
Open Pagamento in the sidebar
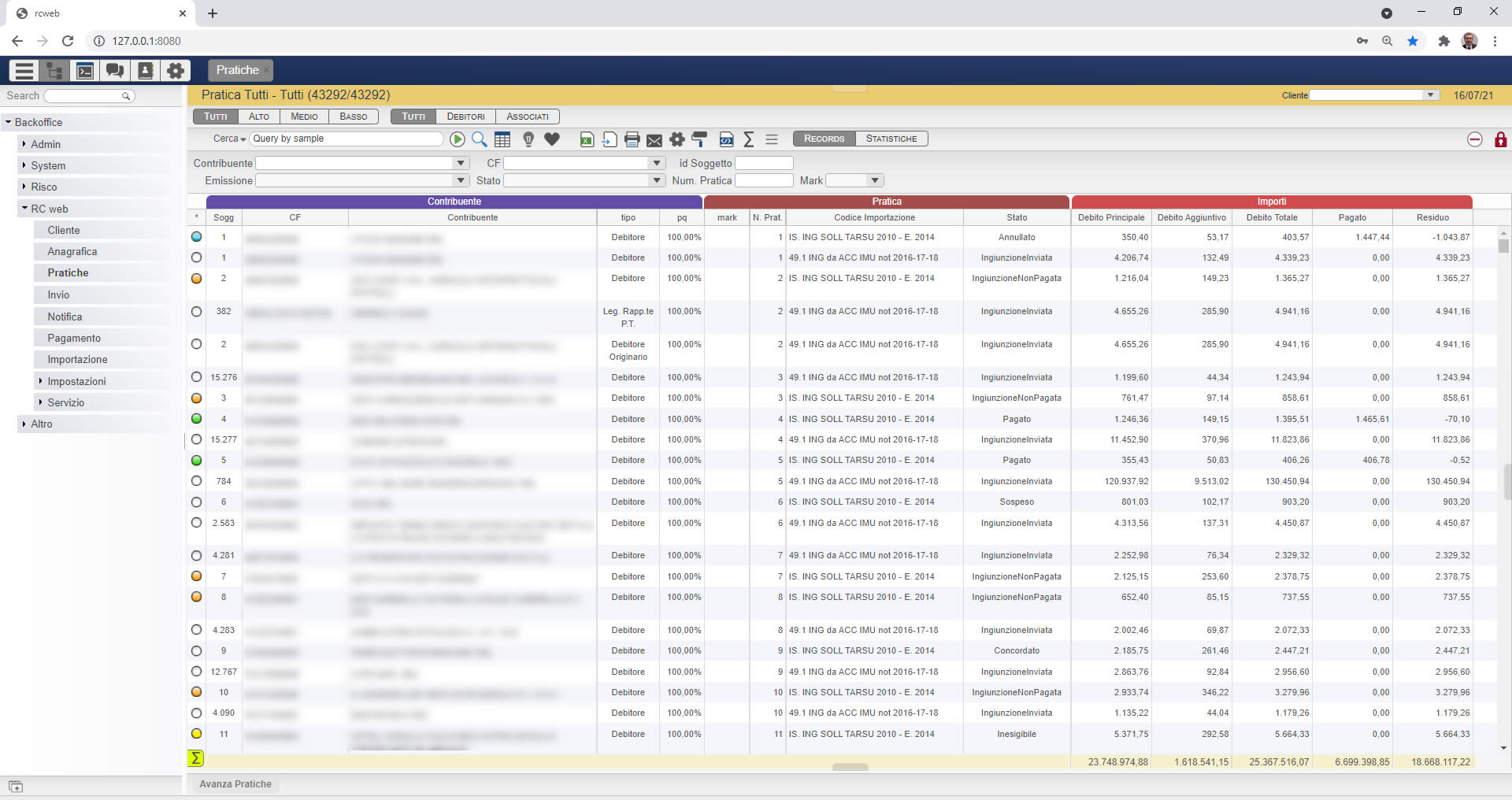(x=74, y=338)
